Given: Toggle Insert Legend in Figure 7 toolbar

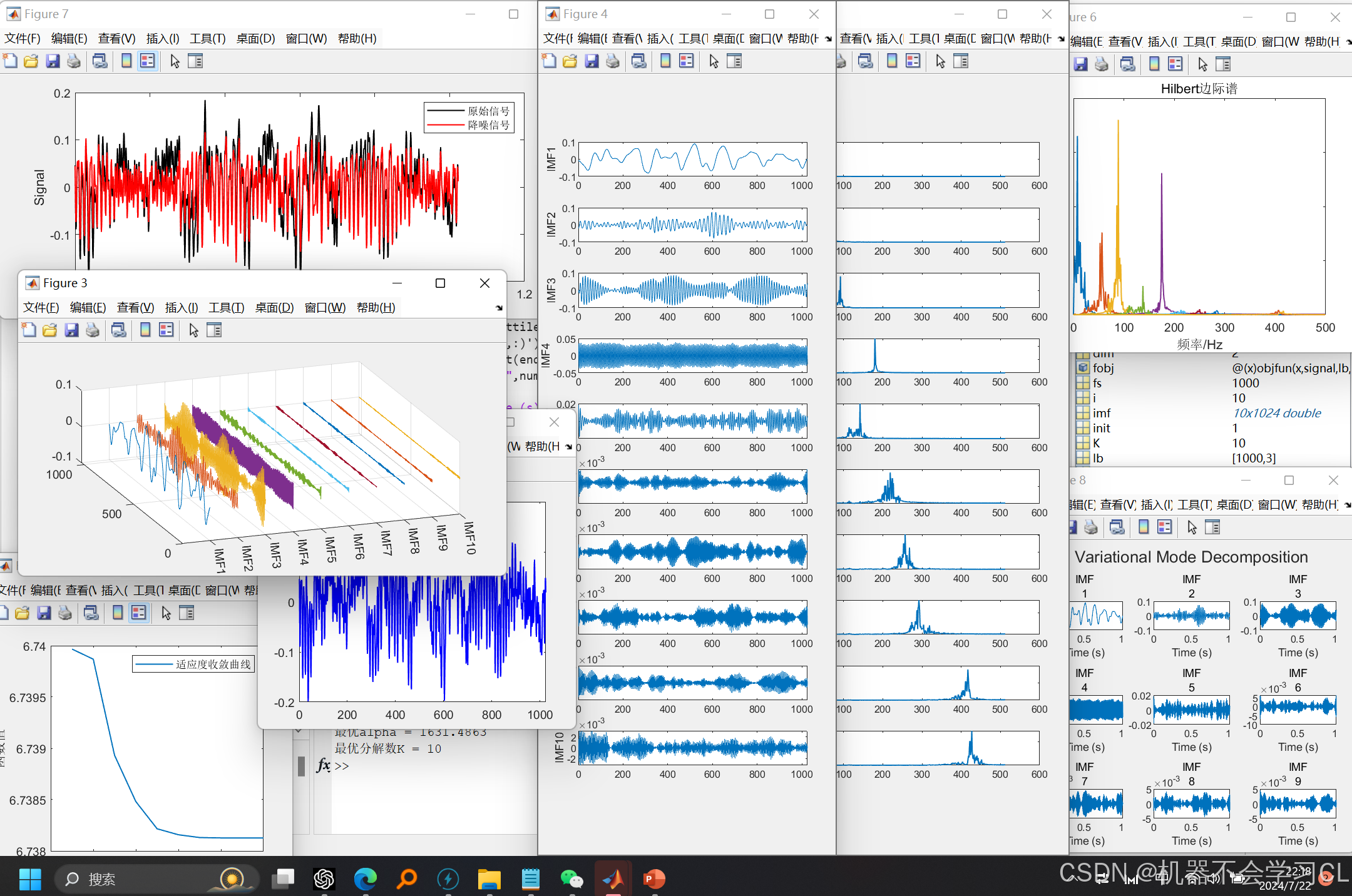Looking at the screenshot, I should [x=147, y=61].
